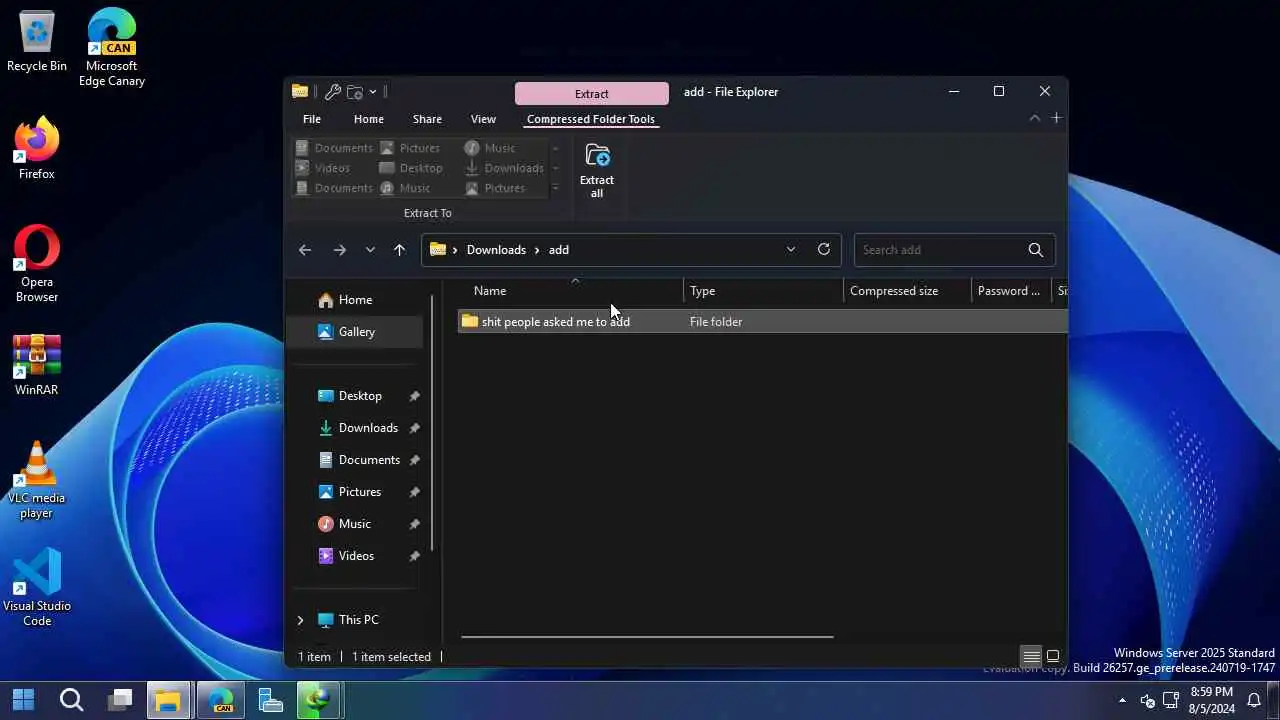Click the pin icon next to Desktop

[x=414, y=396]
